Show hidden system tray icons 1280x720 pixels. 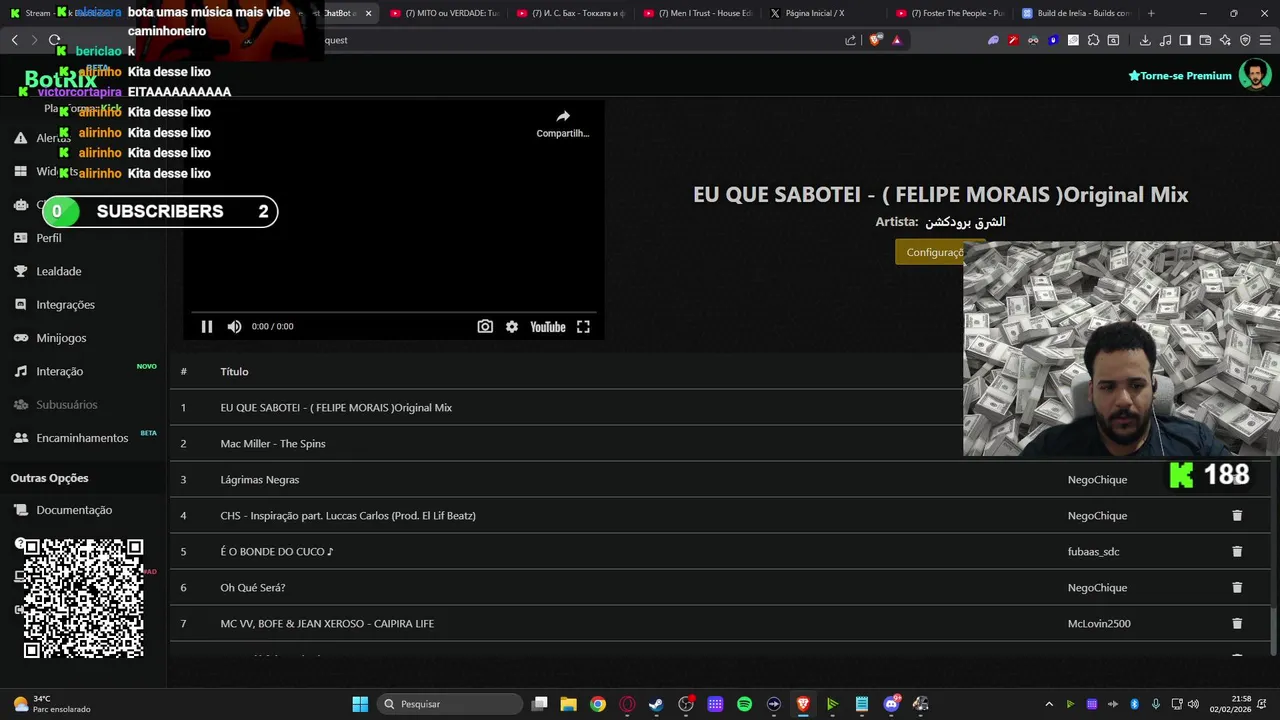click(1048, 704)
